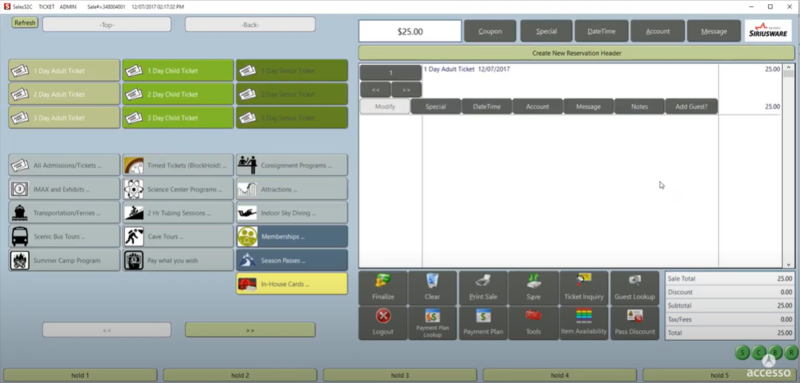This screenshot has width=800, height=383.
Task: Open Item Availability icon button
Action: (x=584, y=323)
